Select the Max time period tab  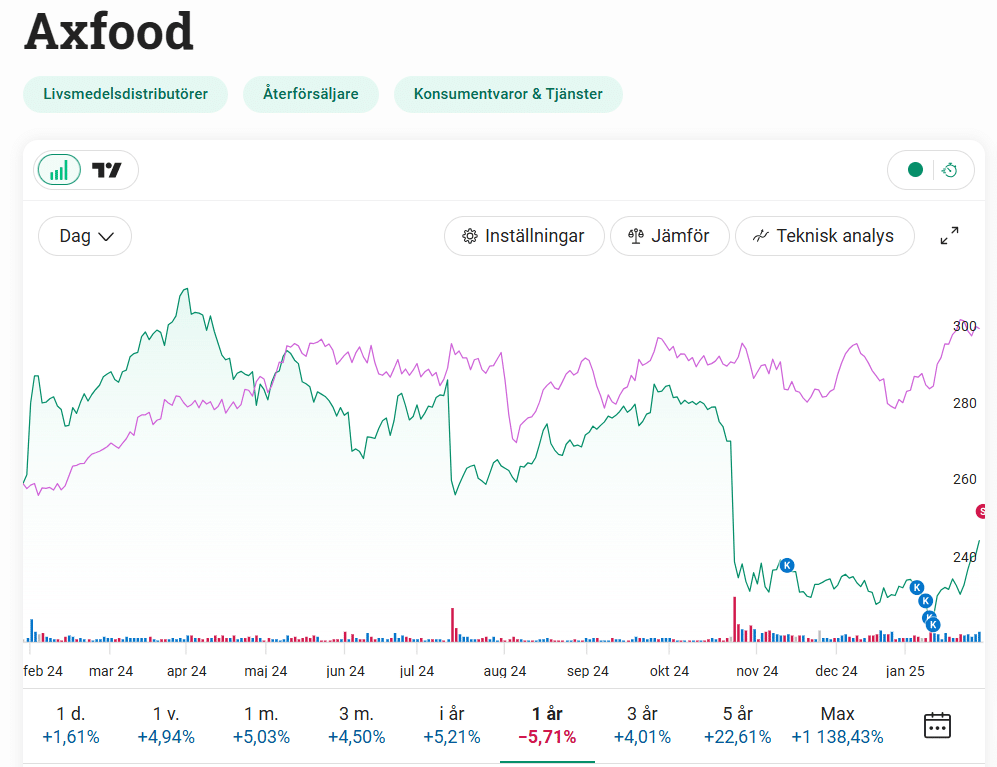(x=837, y=725)
